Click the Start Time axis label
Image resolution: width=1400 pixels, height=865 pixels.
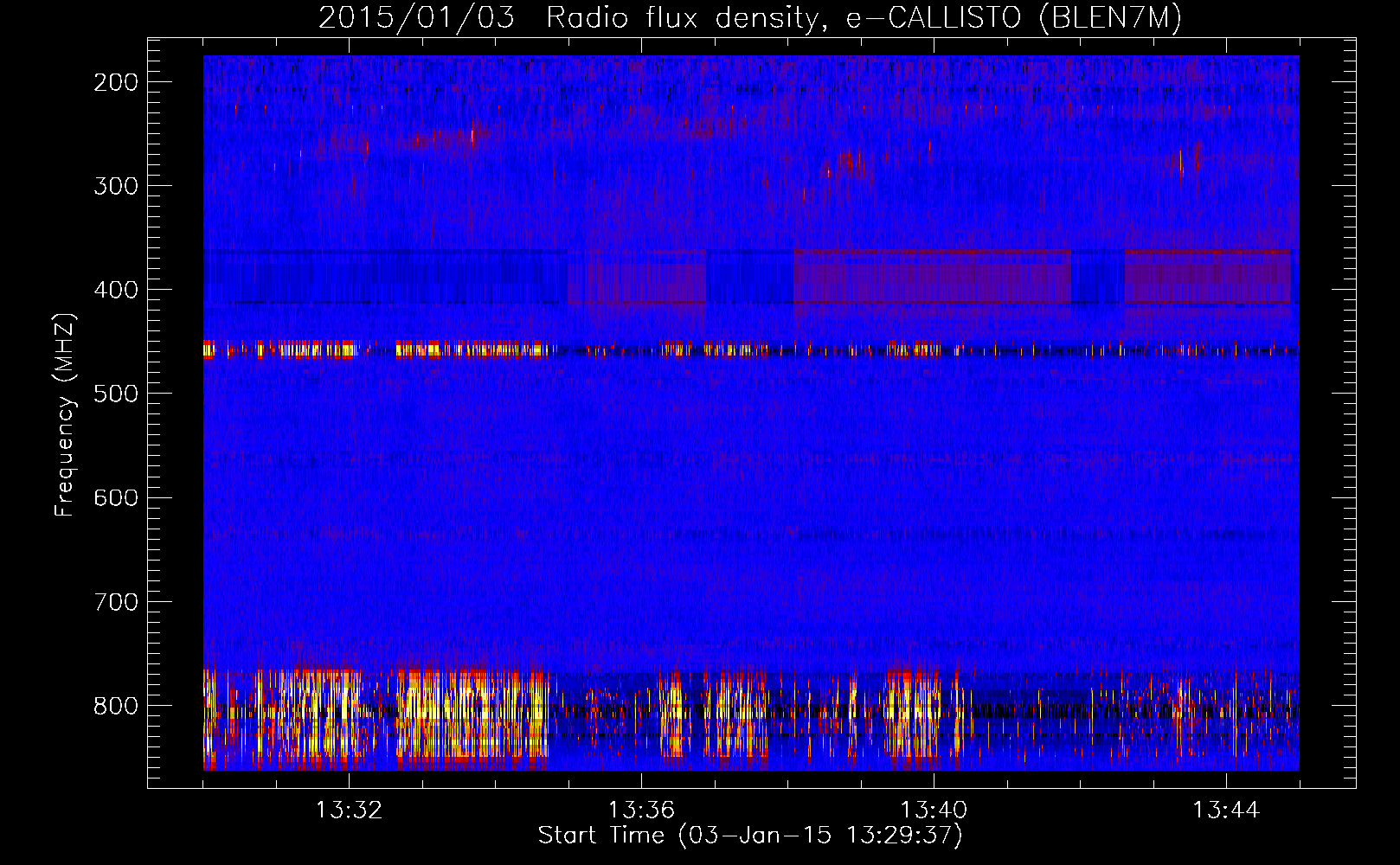point(750,836)
